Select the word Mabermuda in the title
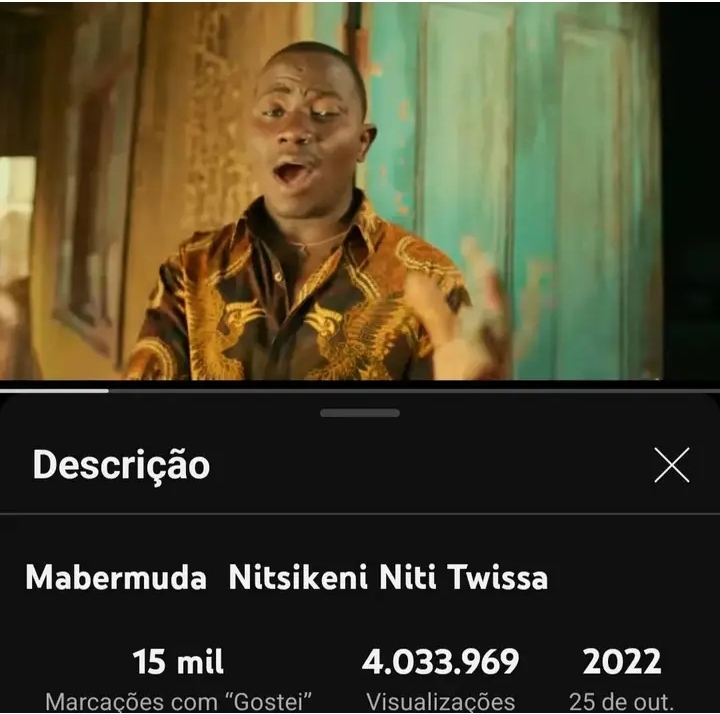720x714 pixels. (116, 577)
